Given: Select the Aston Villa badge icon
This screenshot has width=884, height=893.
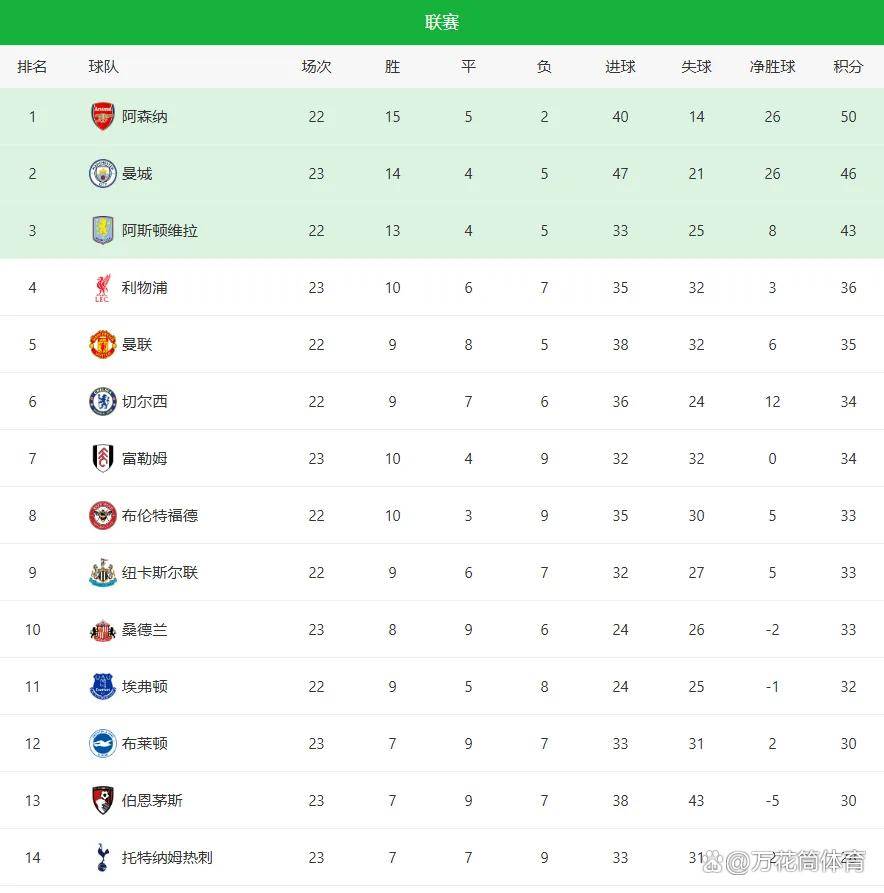Looking at the screenshot, I should [x=103, y=231].
